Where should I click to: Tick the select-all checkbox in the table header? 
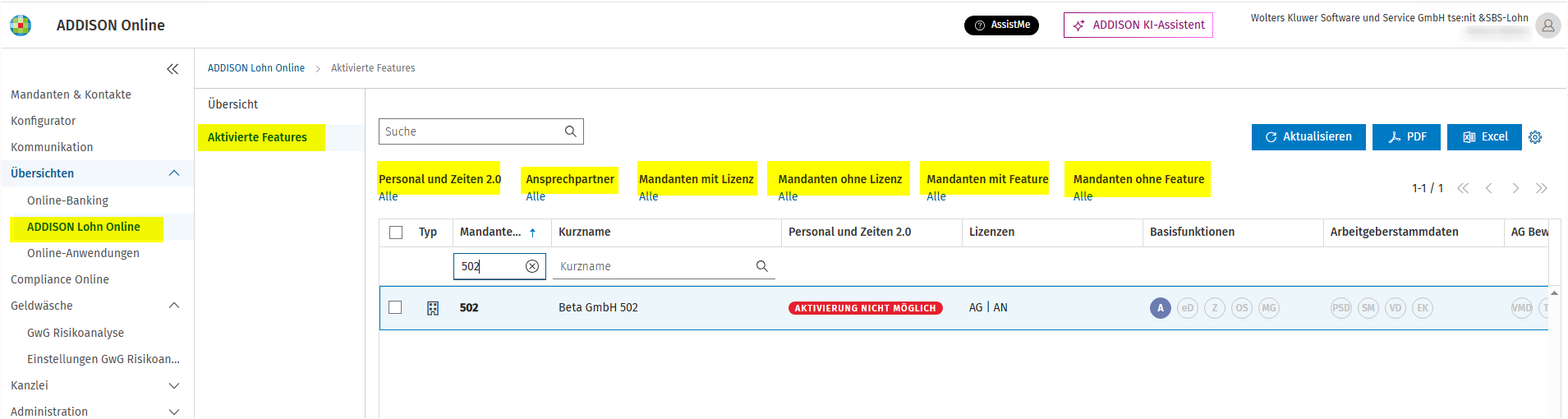(396, 233)
